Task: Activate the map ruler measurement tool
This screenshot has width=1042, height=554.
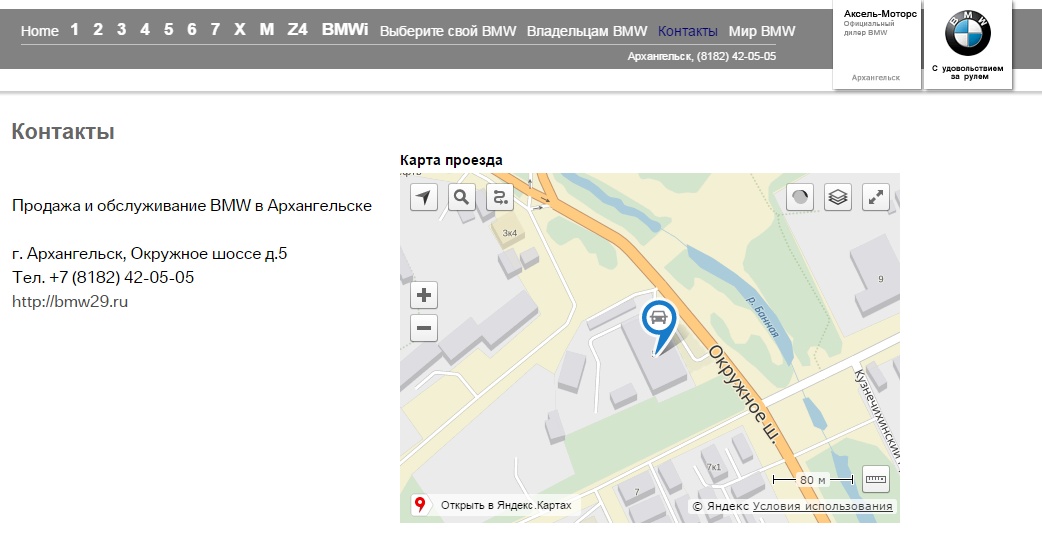Action: [x=876, y=480]
